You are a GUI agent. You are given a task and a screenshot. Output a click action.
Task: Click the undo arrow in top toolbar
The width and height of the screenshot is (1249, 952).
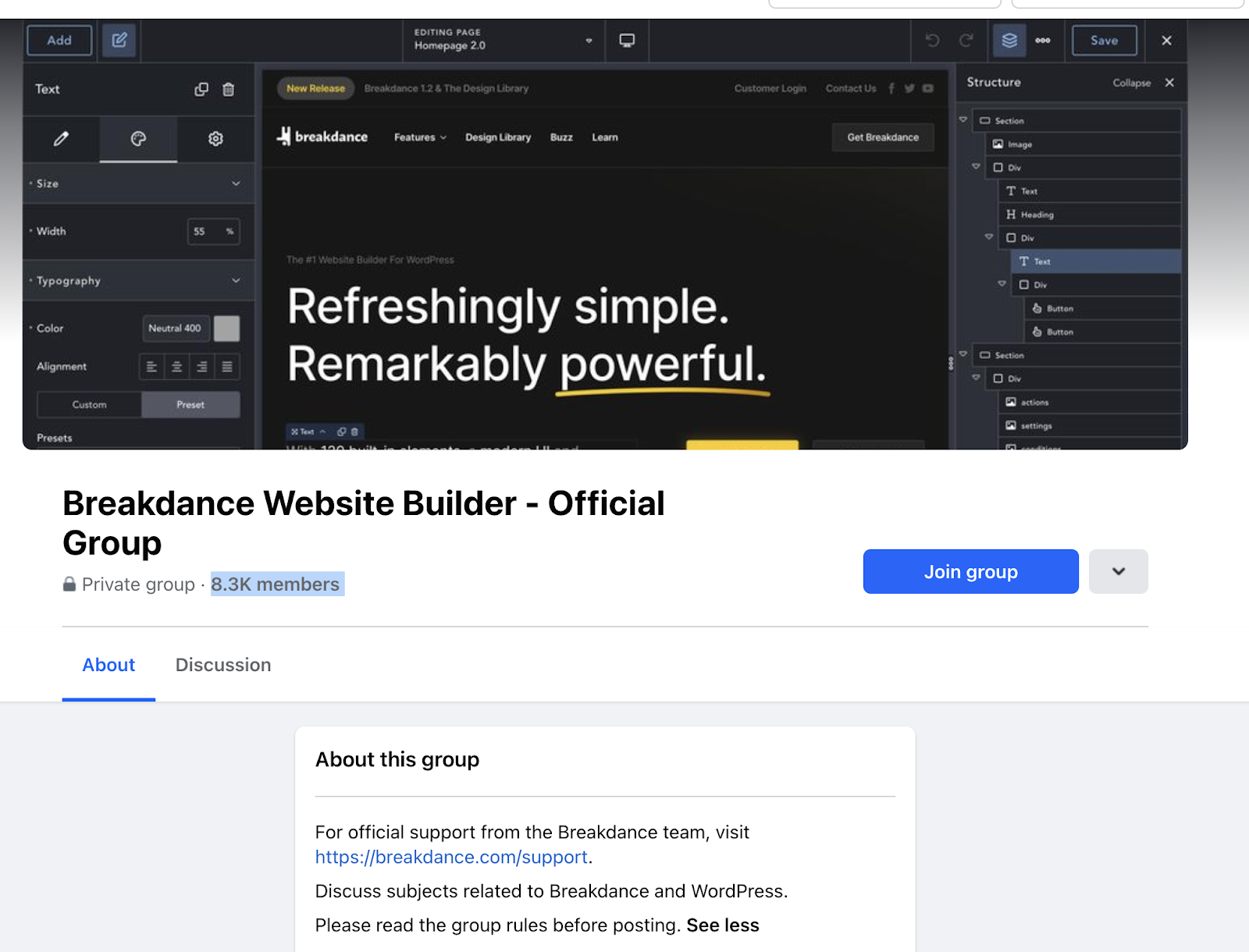932,41
